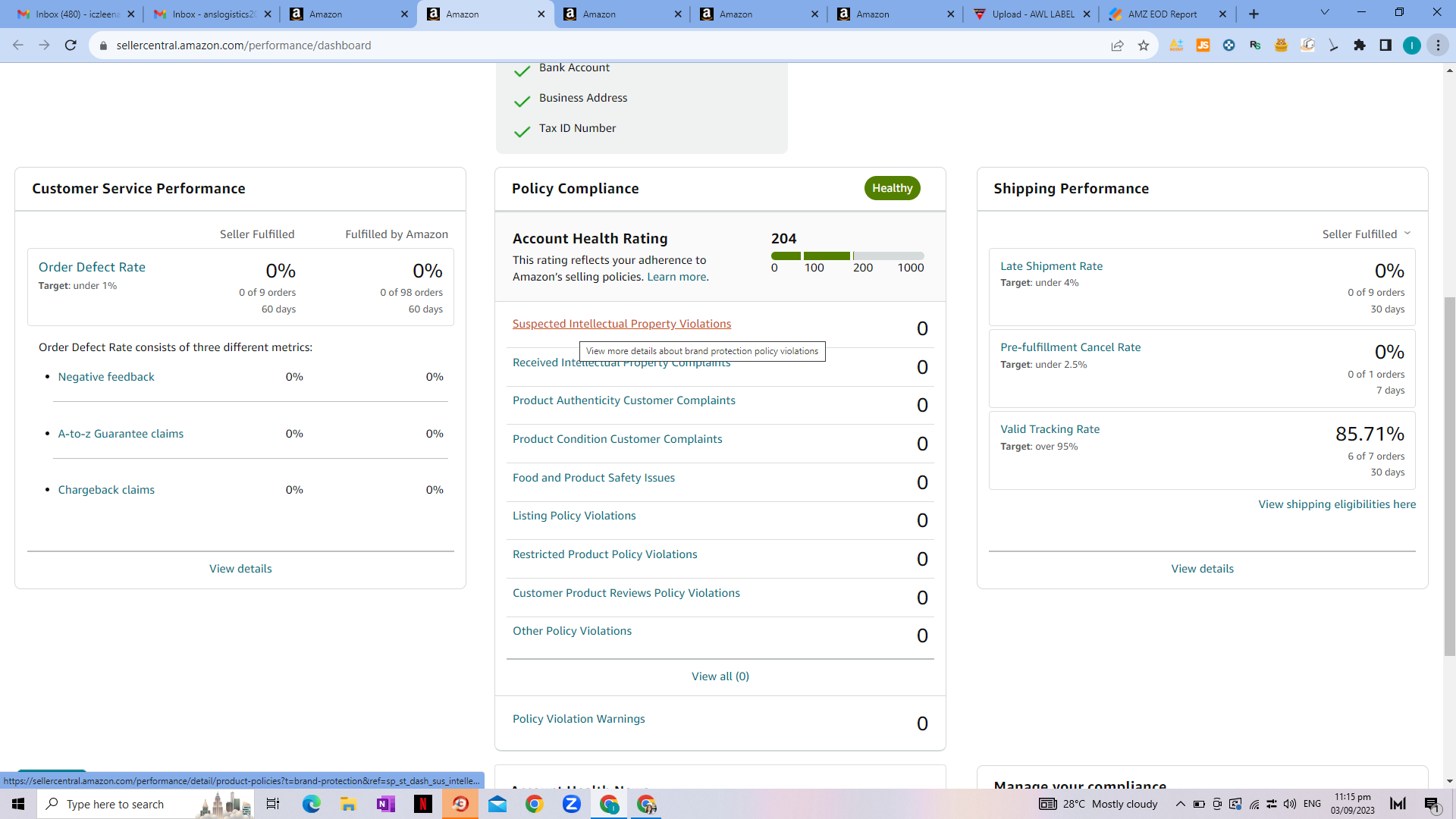
Task: Open the Mail app from the taskbar
Action: pos(497,804)
